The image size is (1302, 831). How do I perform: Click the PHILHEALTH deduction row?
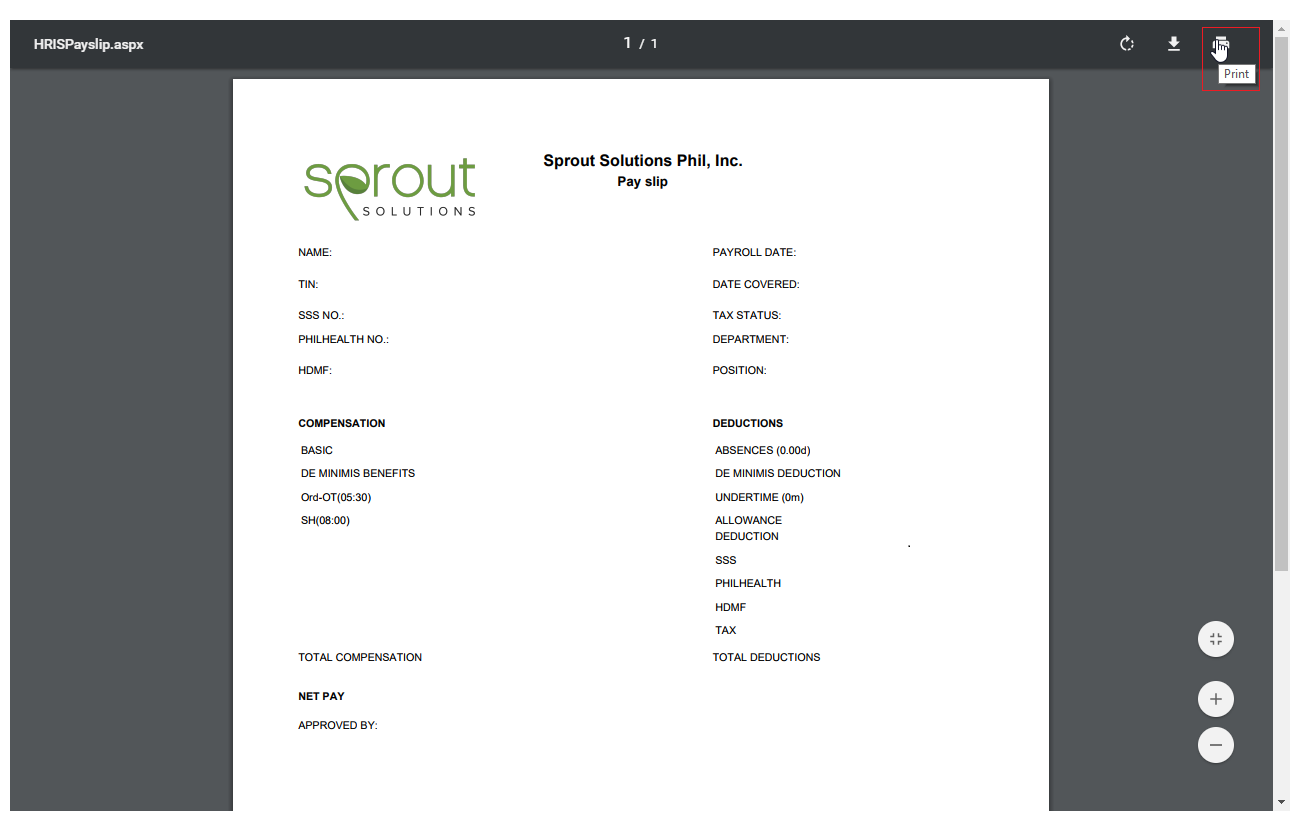(748, 584)
